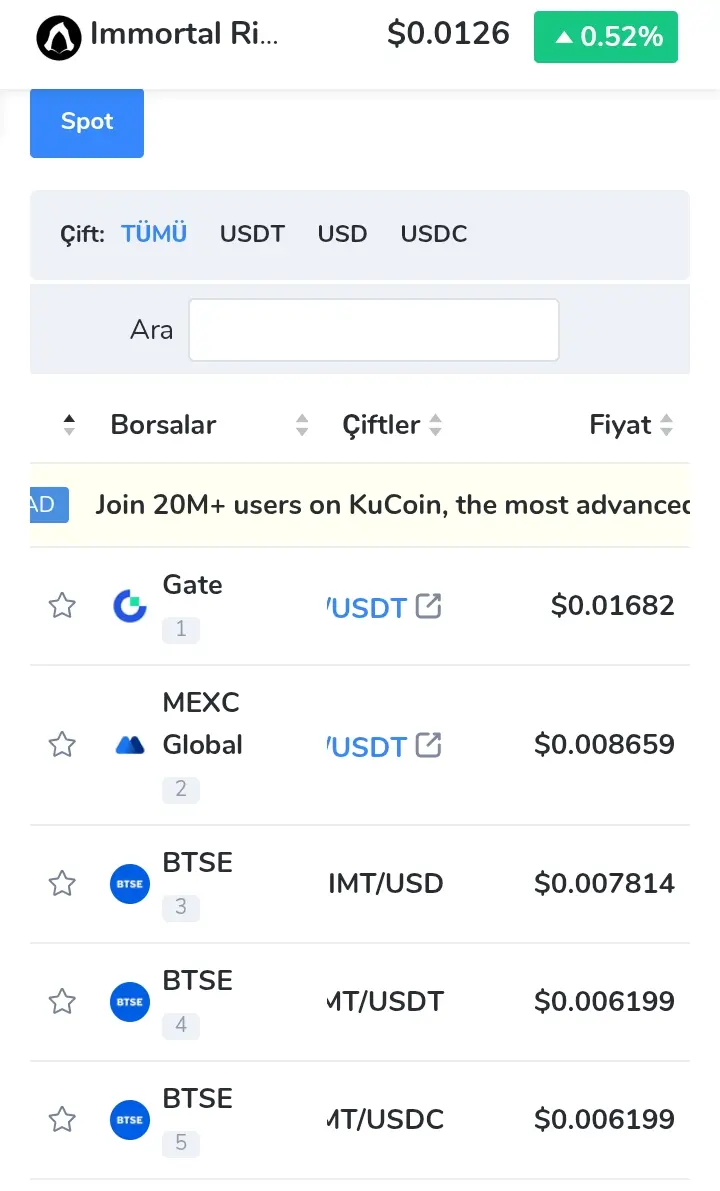Toggle favorite star for MEXC Global
This screenshot has width=720, height=1191.
click(x=62, y=744)
